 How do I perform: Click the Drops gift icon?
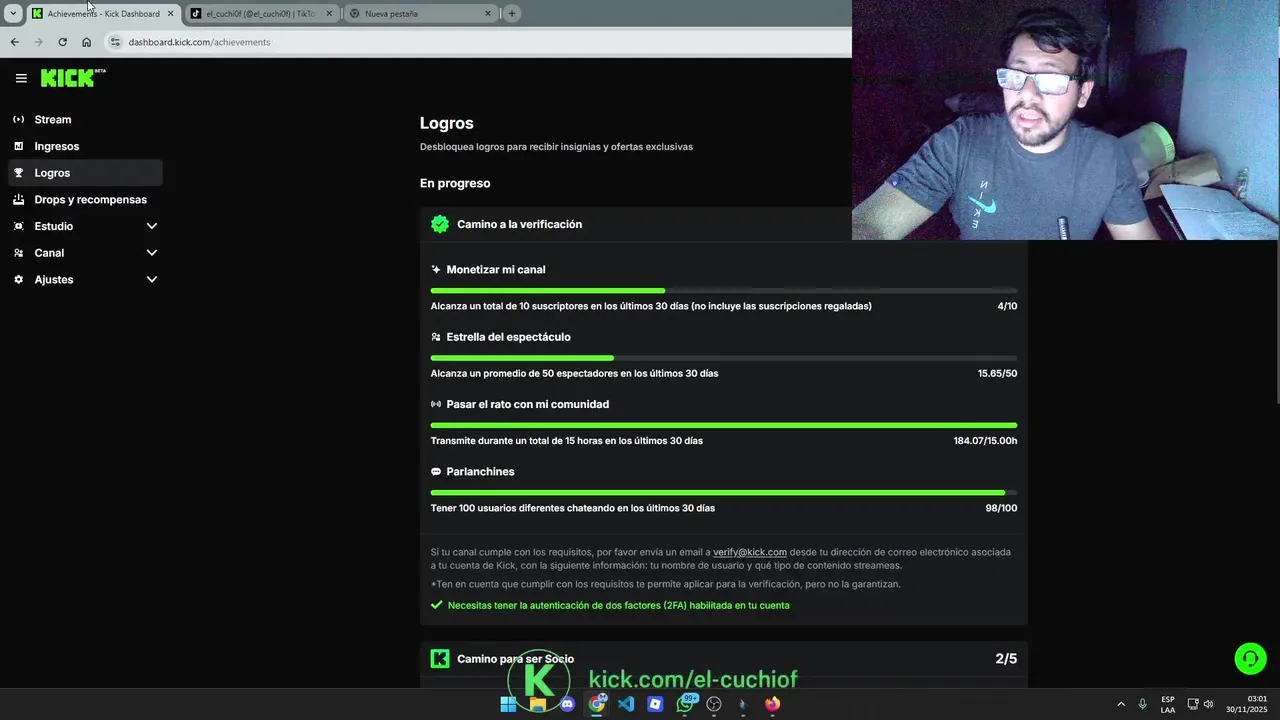click(x=18, y=199)
